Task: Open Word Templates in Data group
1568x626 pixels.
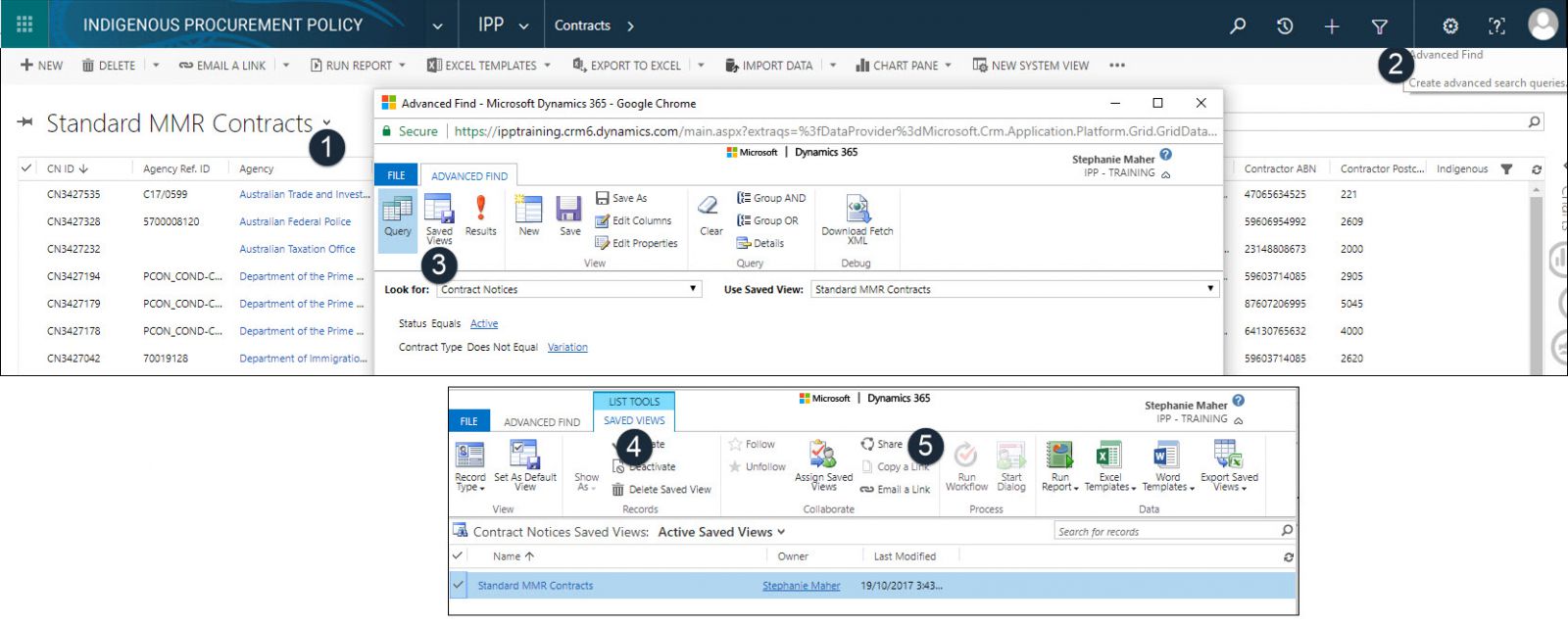Action: pos(1166,465)
